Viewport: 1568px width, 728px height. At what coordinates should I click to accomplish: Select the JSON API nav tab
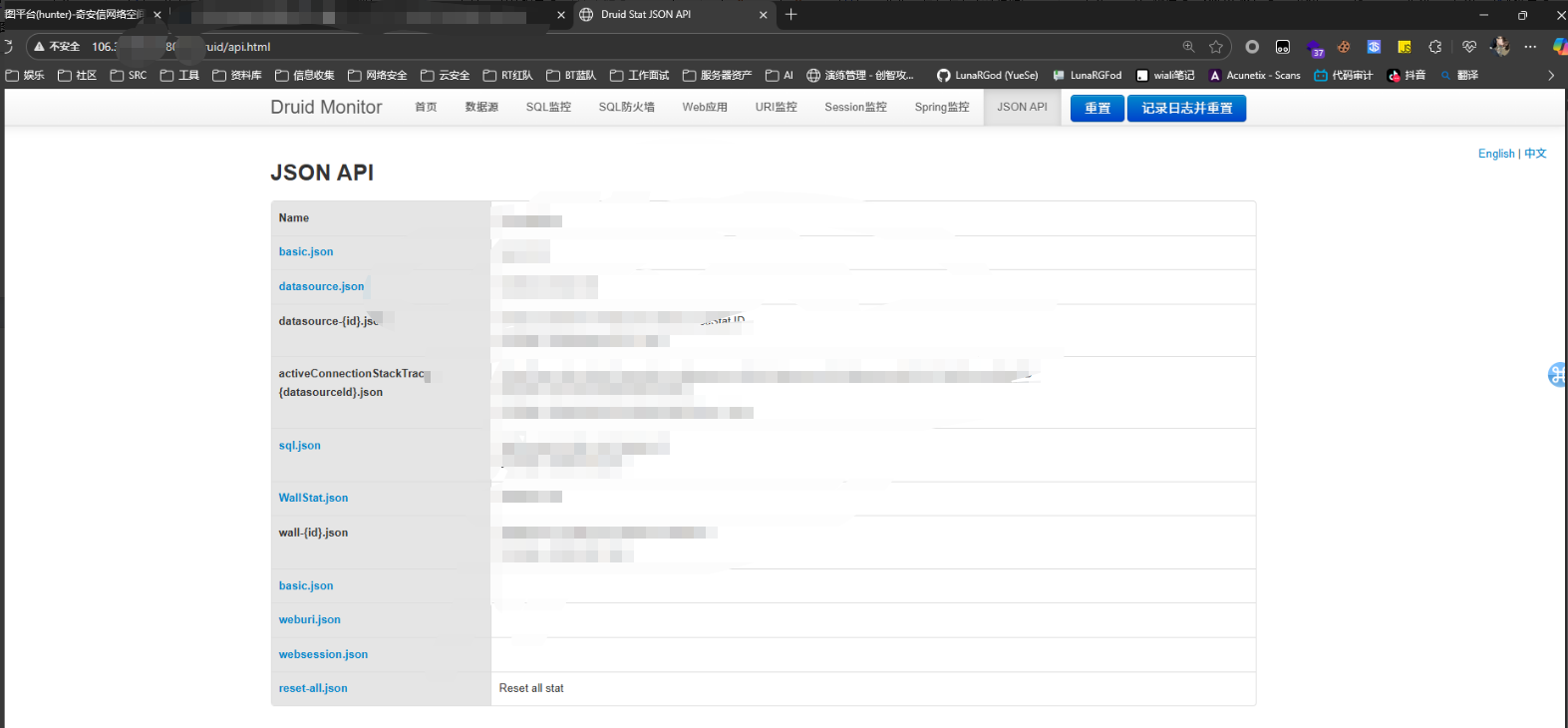click(1023, 107)
